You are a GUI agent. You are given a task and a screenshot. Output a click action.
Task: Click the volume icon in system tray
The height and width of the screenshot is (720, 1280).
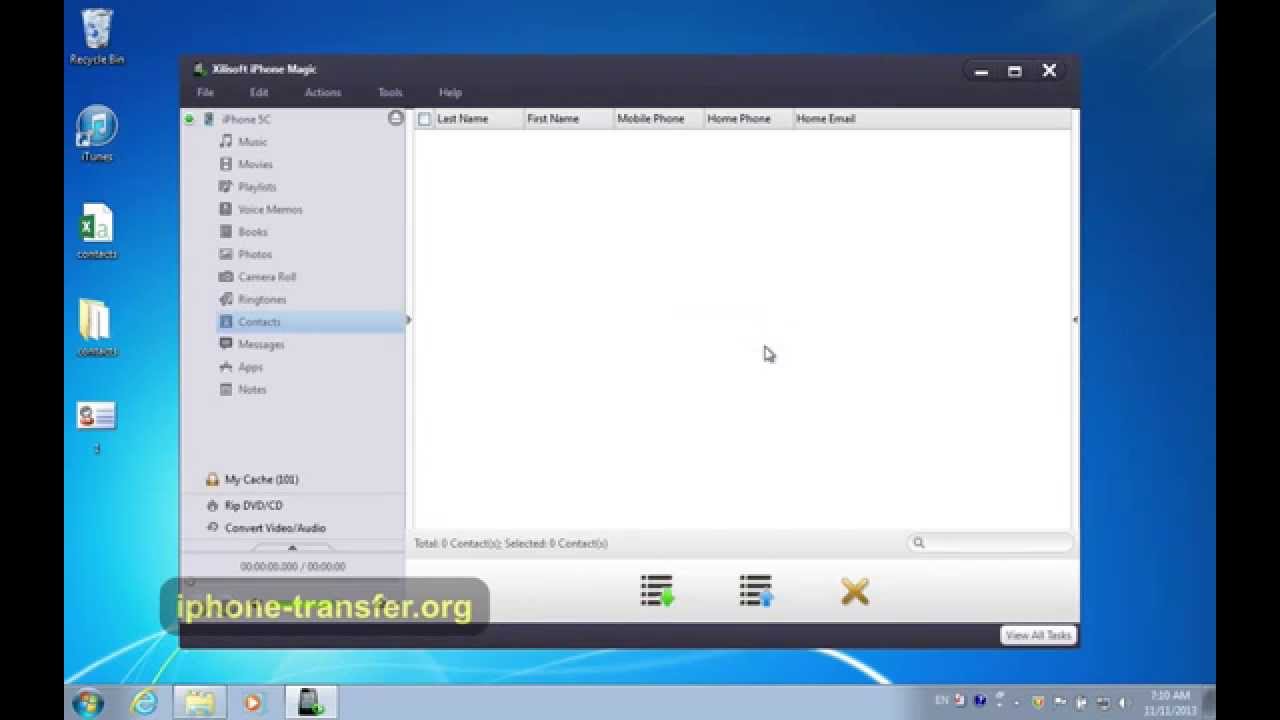click(1124, 702)
